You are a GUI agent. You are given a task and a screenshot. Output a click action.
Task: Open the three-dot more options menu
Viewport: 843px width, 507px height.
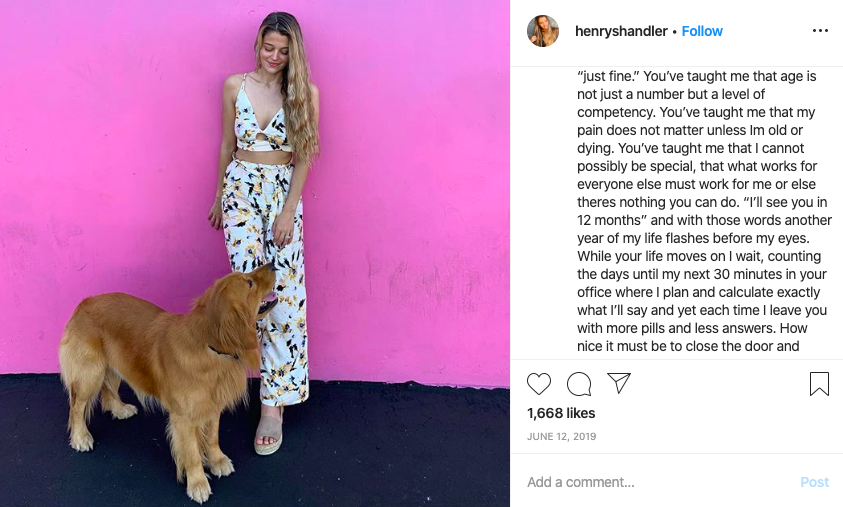point(820,31)
